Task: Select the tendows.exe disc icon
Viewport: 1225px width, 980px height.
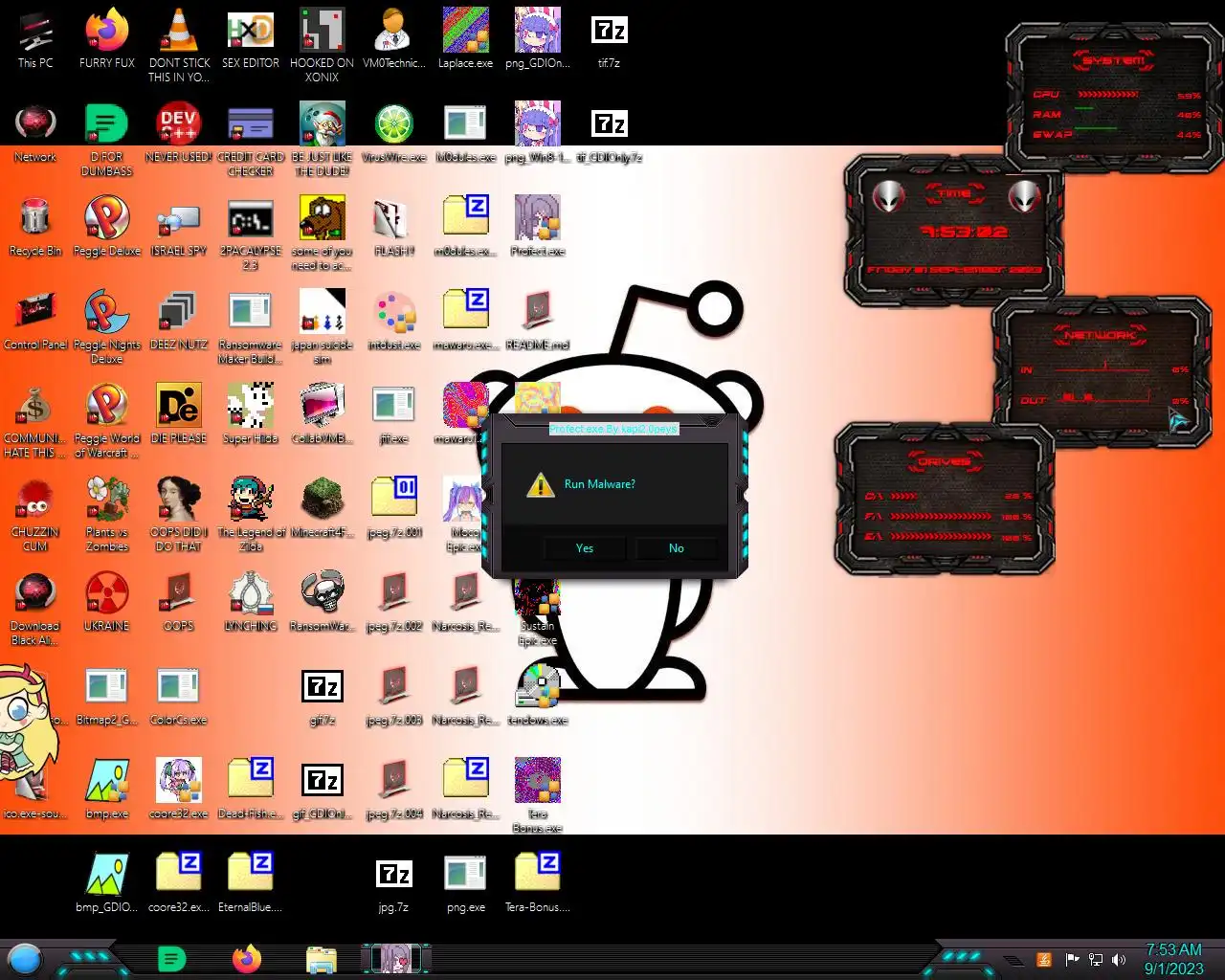Action: [537, 696]
